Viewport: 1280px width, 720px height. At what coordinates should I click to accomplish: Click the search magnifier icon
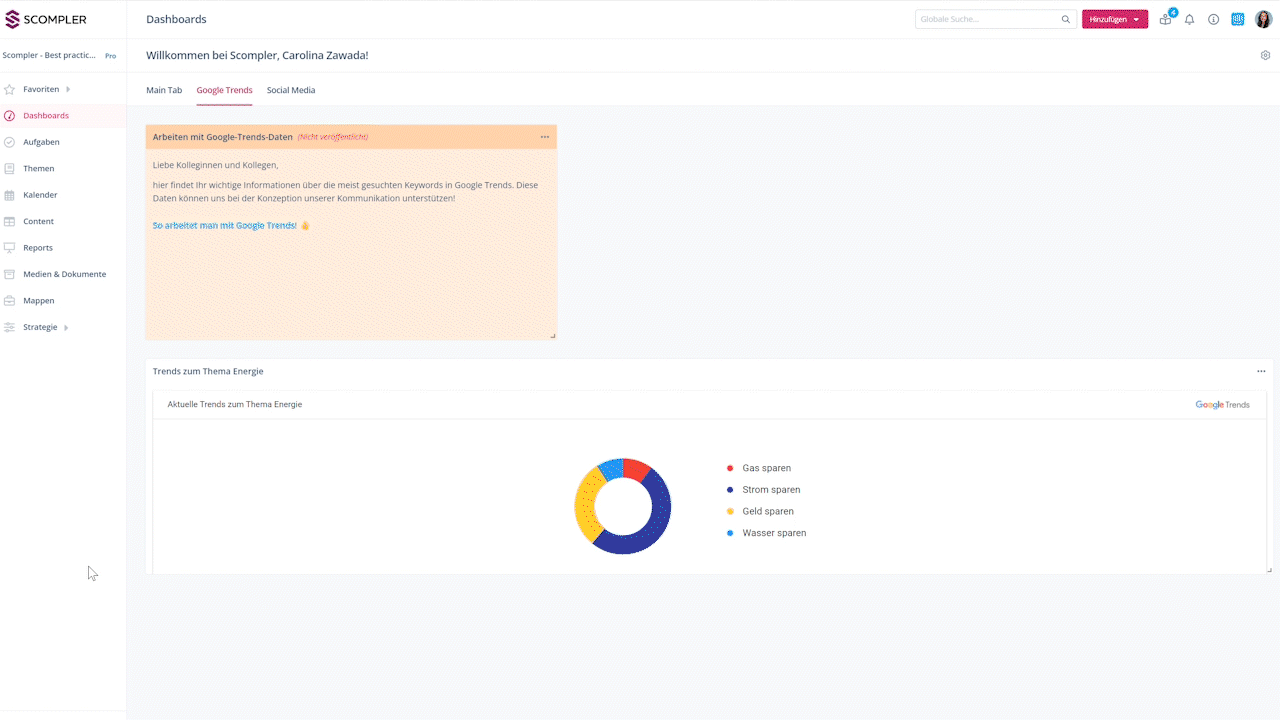1066,19
